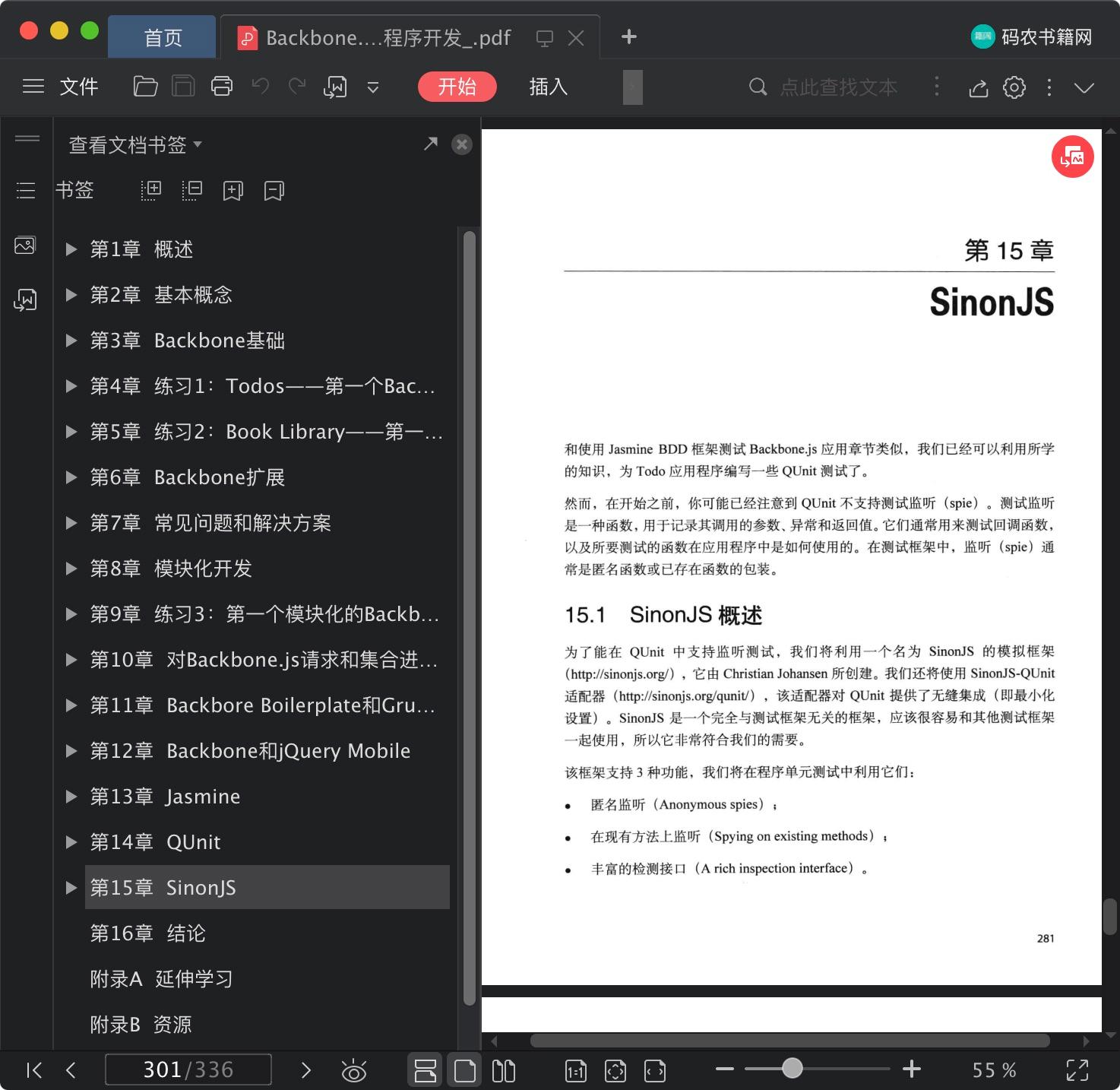The width and height of the screenshot is (1120, 1090).
Task: Adjust the zoom slider handle
Action: tap(793, 1068)
